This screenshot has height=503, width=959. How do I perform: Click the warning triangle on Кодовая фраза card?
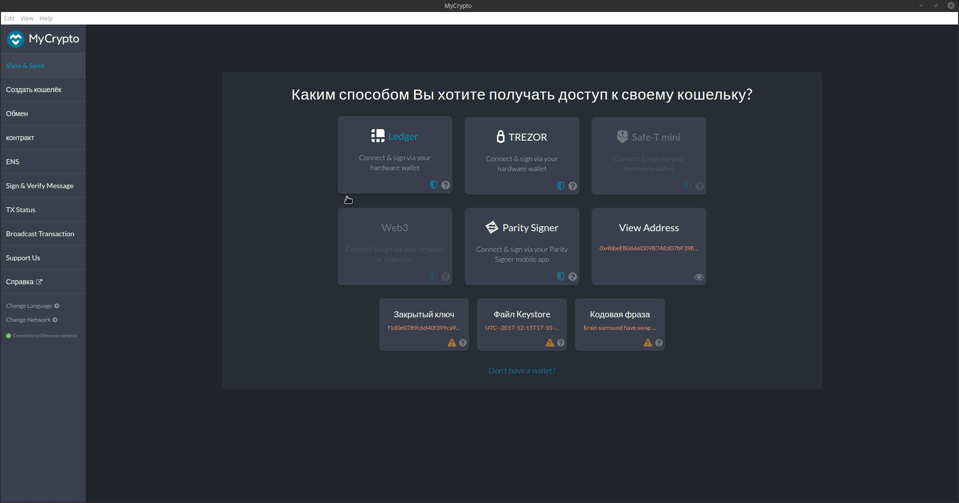pos(648,343)
